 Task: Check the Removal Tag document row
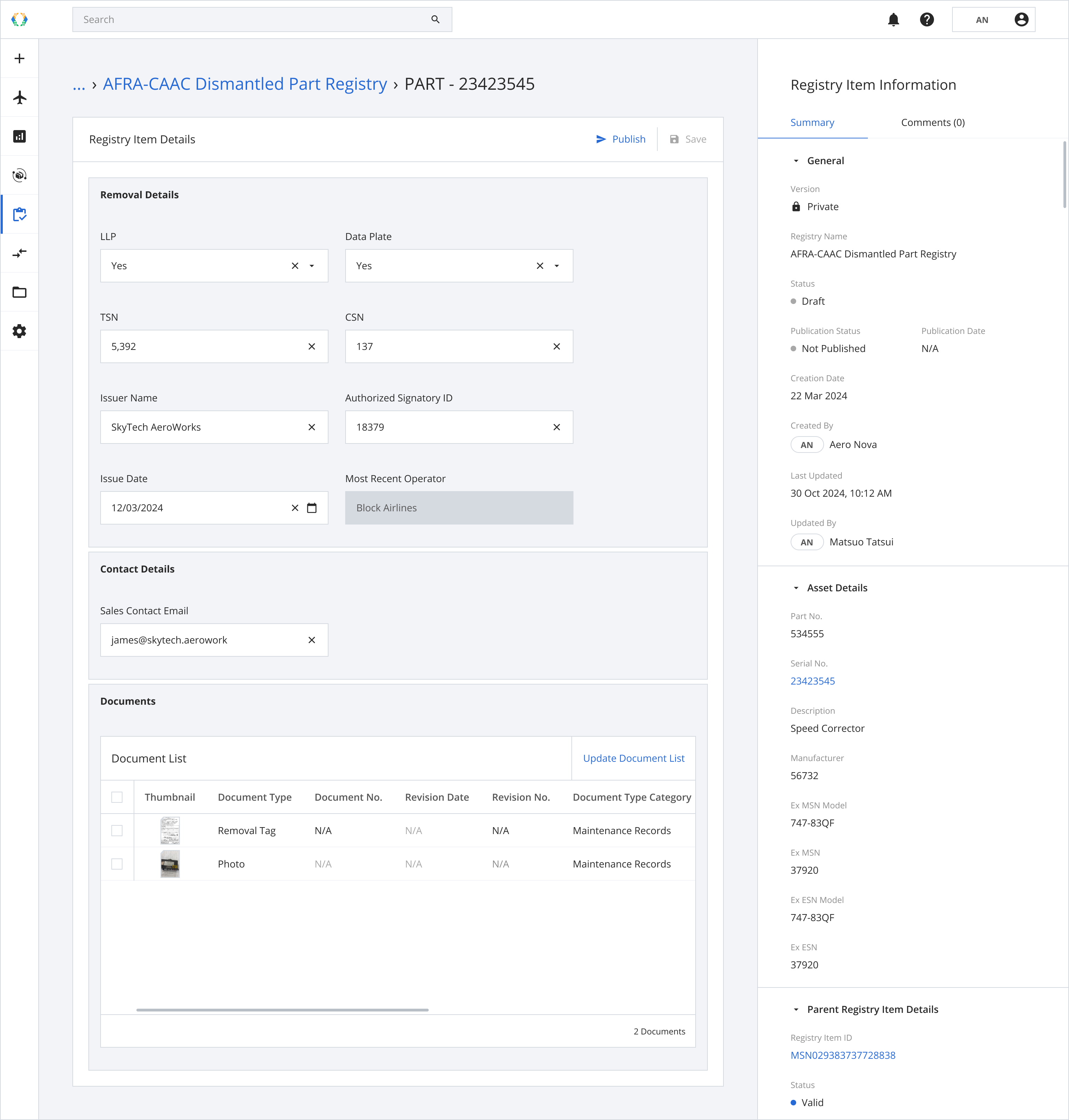pyautogui.click(x=117, y=831)
